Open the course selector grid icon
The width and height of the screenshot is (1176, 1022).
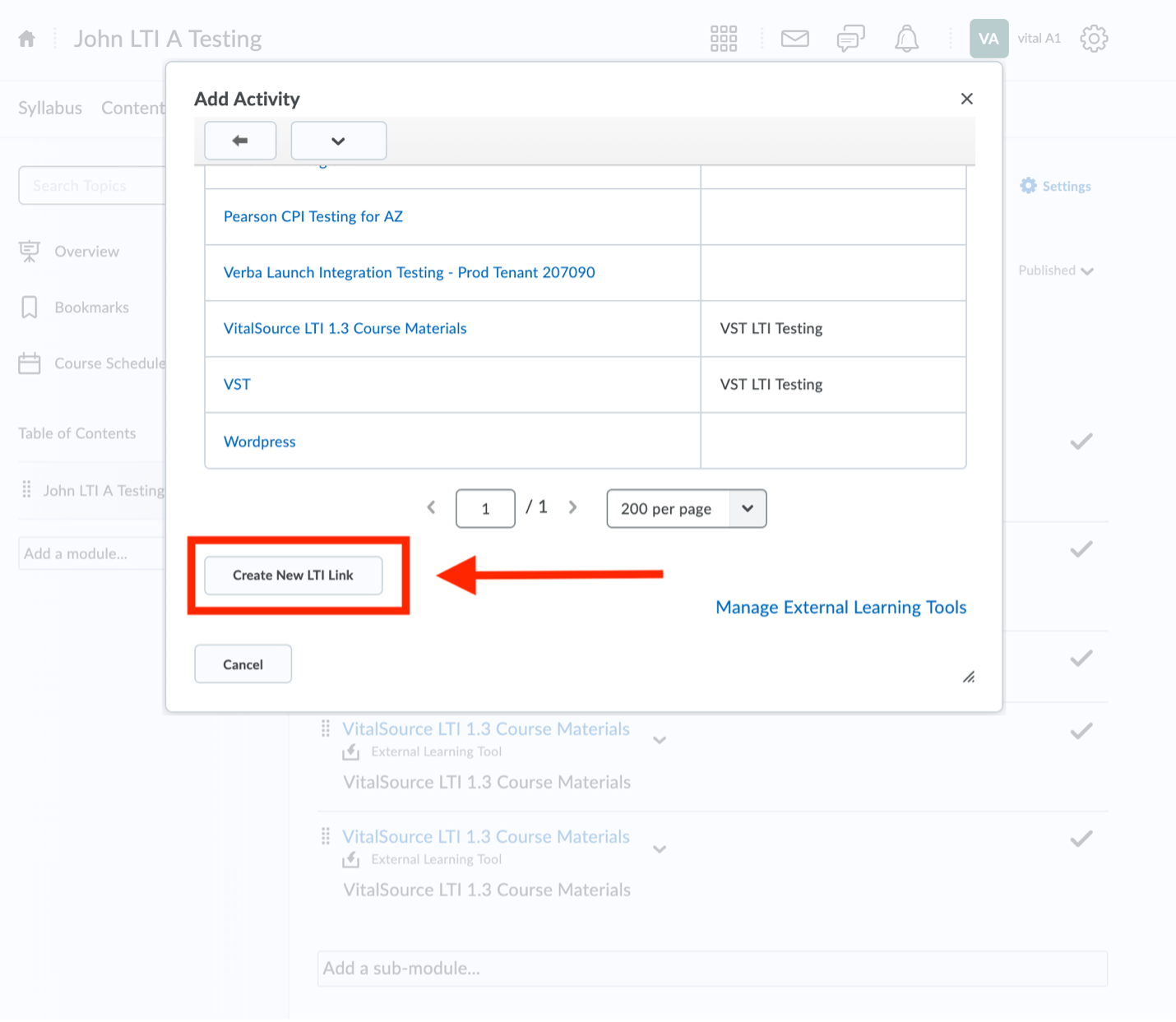(724, 39)
